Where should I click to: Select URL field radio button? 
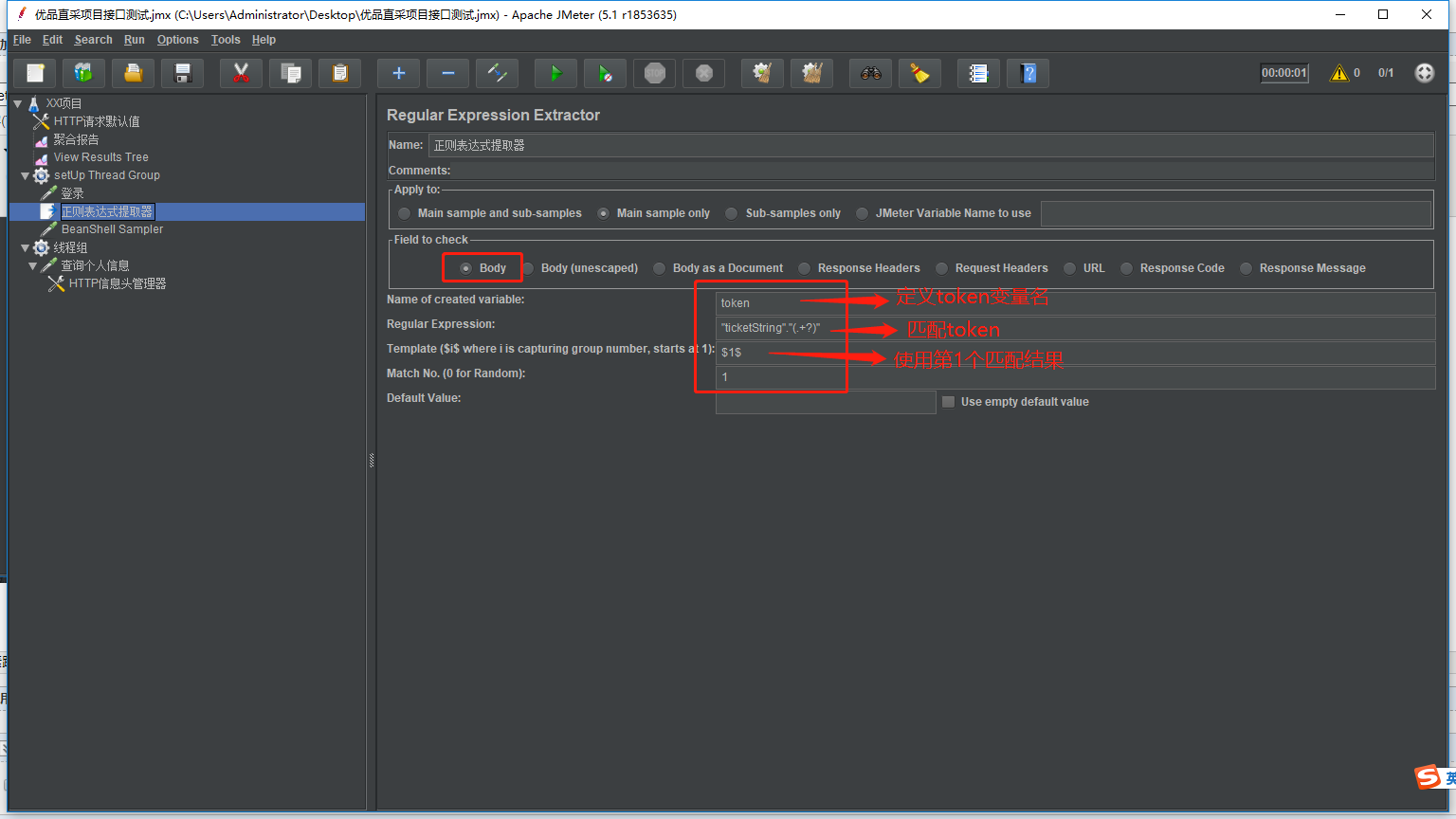click(1070, 268)
